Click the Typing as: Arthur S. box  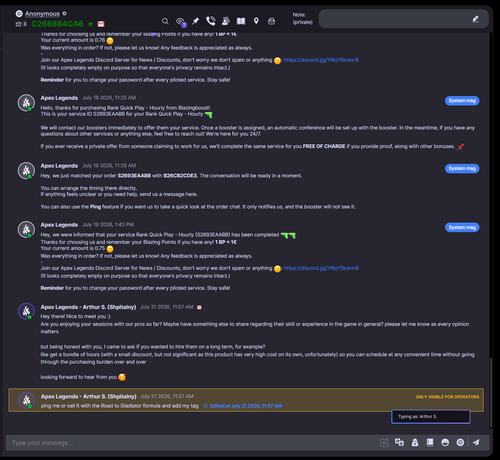pyautogui.click(x=431, y=417)
